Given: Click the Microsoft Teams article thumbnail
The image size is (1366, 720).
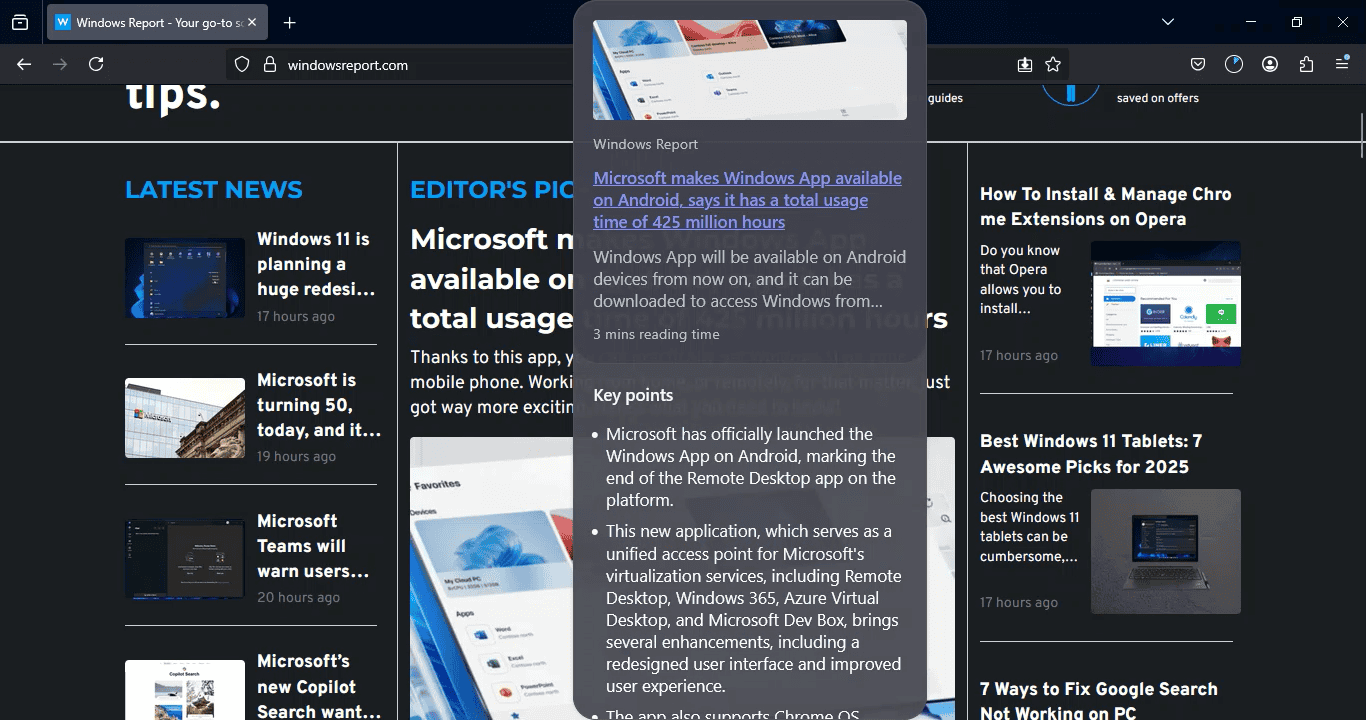Looking at the screenshot, I should pos(185,559).
